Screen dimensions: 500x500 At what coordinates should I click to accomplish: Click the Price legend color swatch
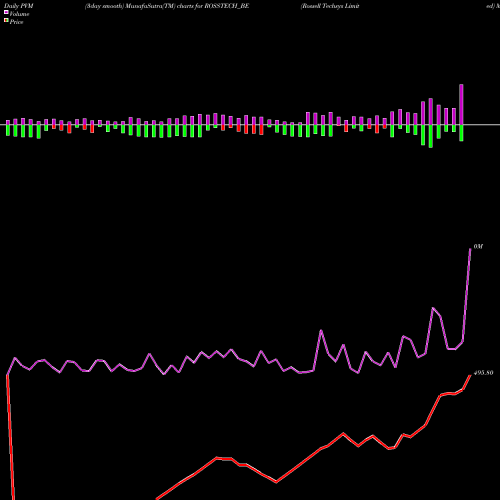6,20
